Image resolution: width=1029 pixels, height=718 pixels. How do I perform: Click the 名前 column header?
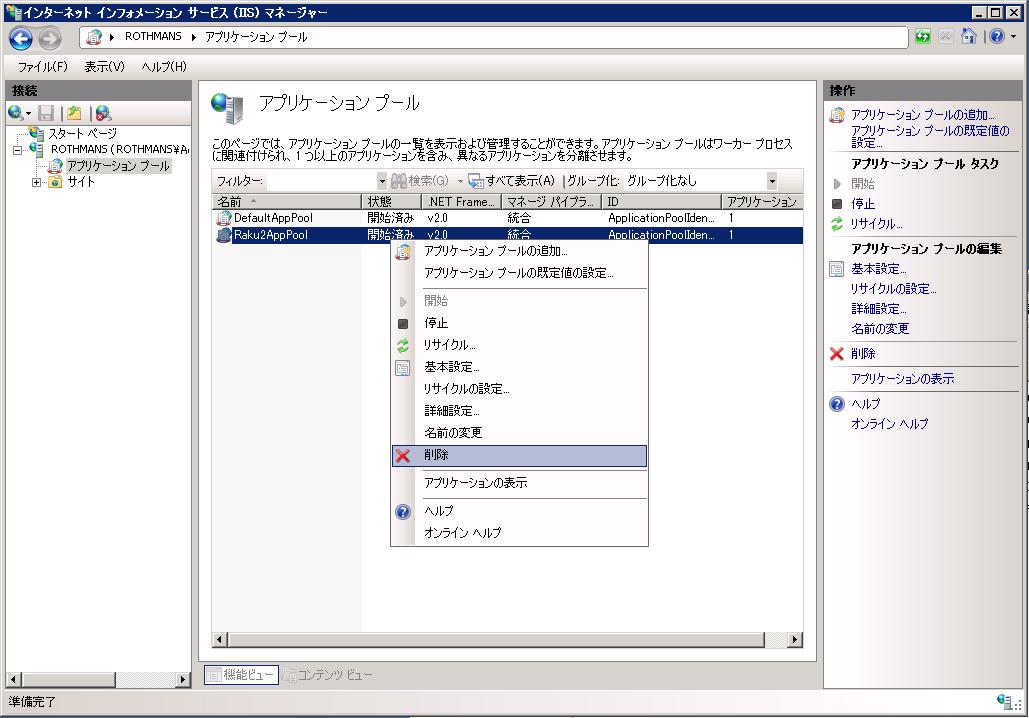click(x=287, y=201)
